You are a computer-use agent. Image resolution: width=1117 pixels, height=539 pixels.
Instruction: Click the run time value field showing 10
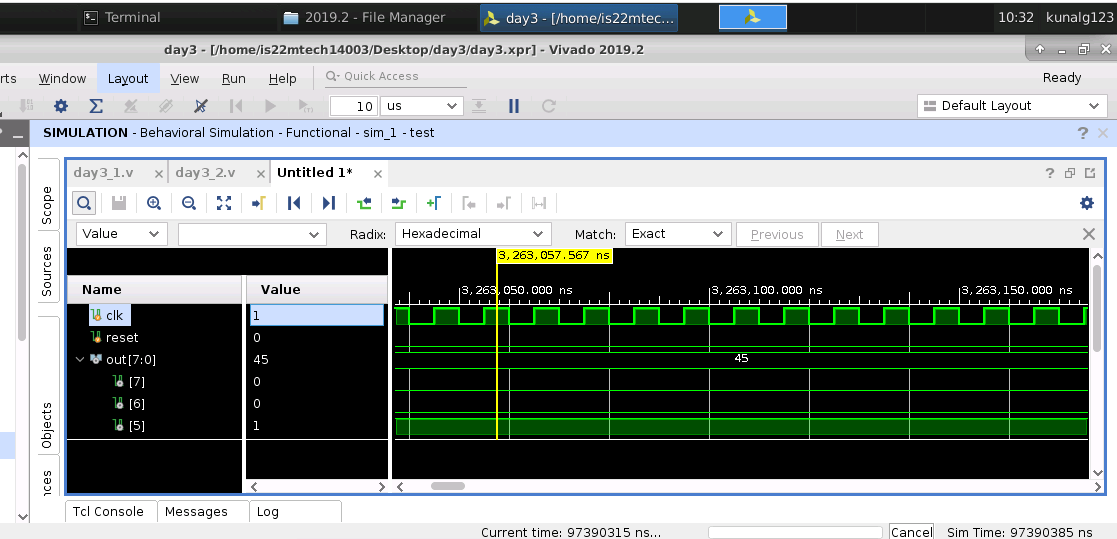tap(354, 106)
